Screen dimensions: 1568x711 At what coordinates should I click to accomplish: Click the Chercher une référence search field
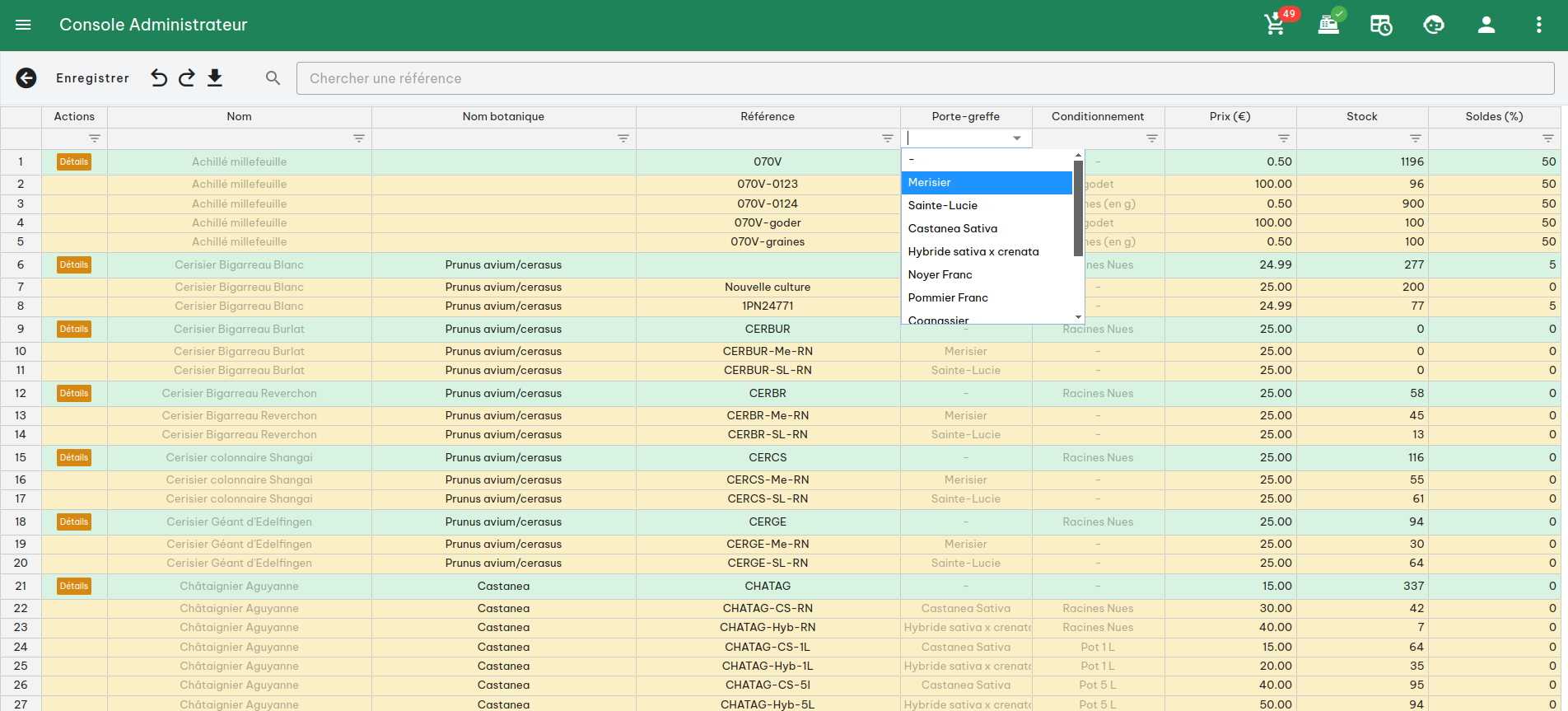pyautogui.click(x=924, y=78)
